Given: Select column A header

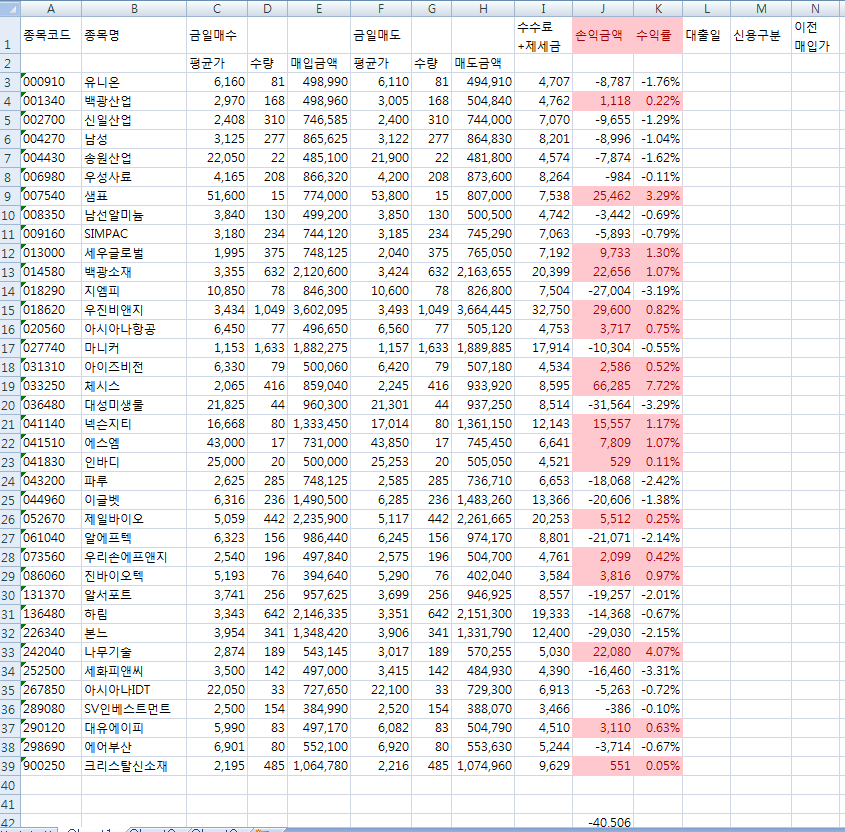Looking at the screenshot, I should [51, 8].
